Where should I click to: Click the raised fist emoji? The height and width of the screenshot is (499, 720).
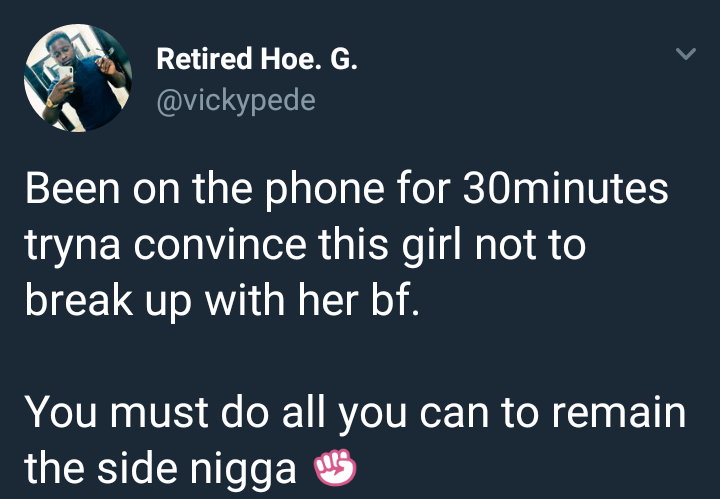[335, 467]
